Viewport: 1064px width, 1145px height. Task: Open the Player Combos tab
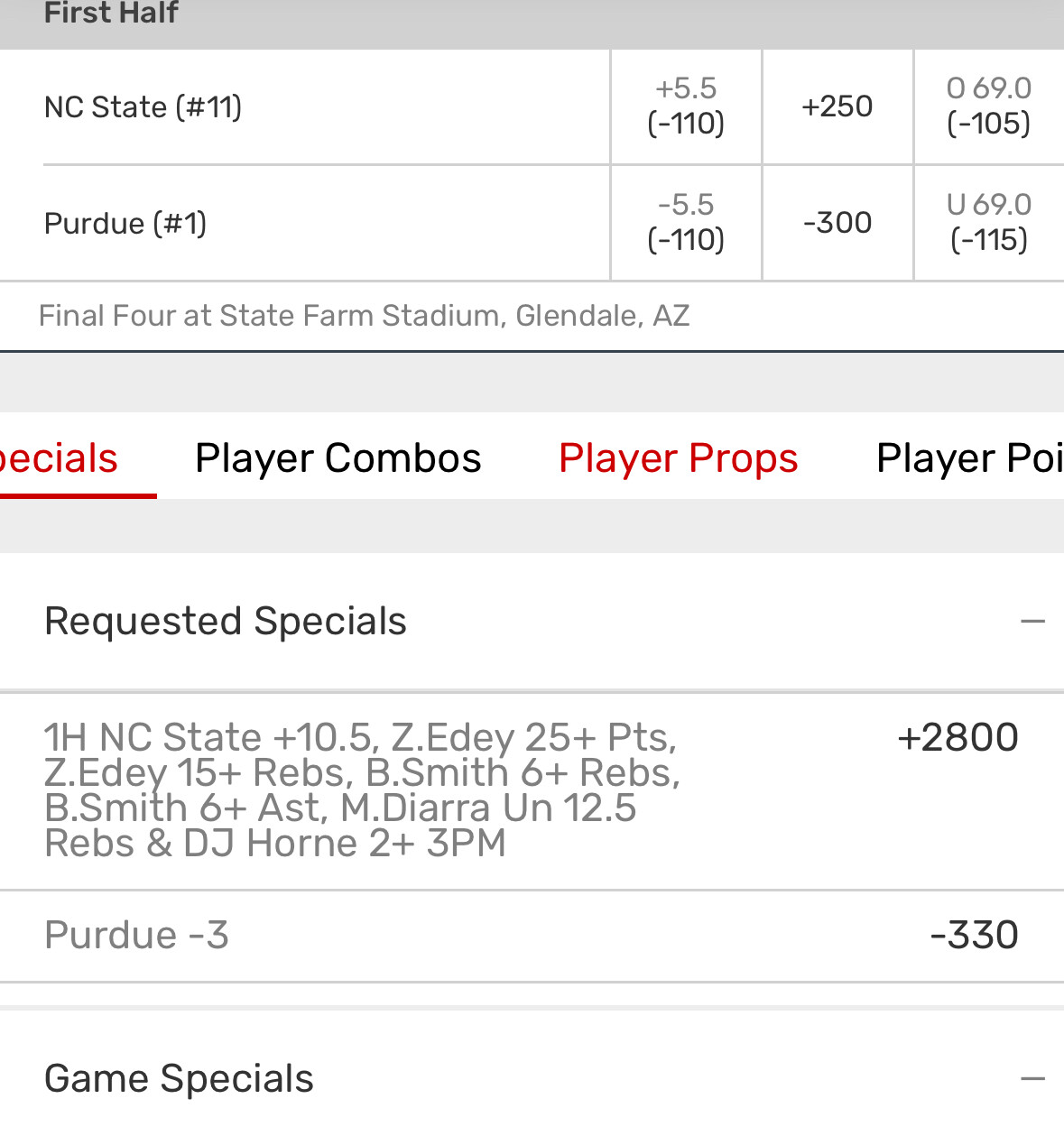click(338, 458)
